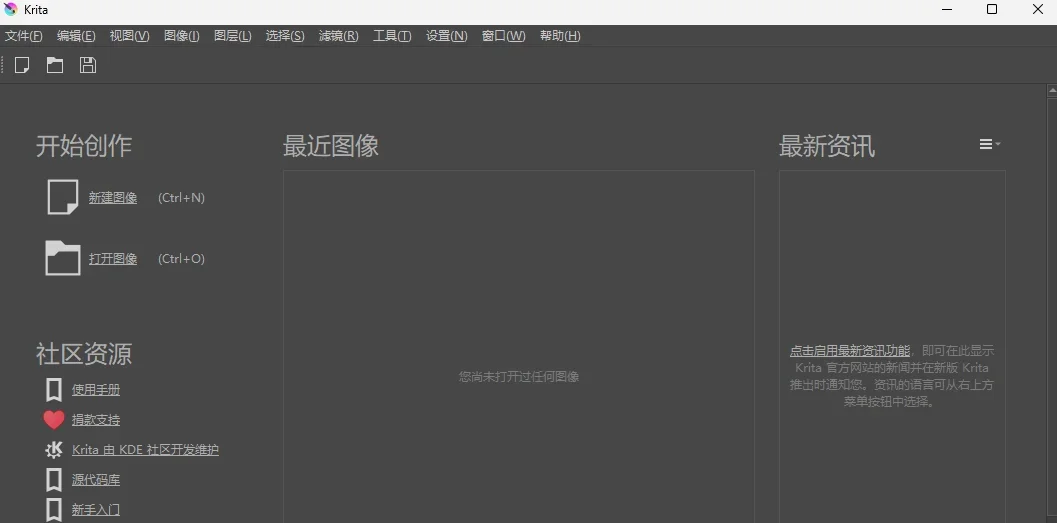This screenshot has height=523, width=1057.
Task: Open the 滤镜(R) menu
Action: (338, 36)
